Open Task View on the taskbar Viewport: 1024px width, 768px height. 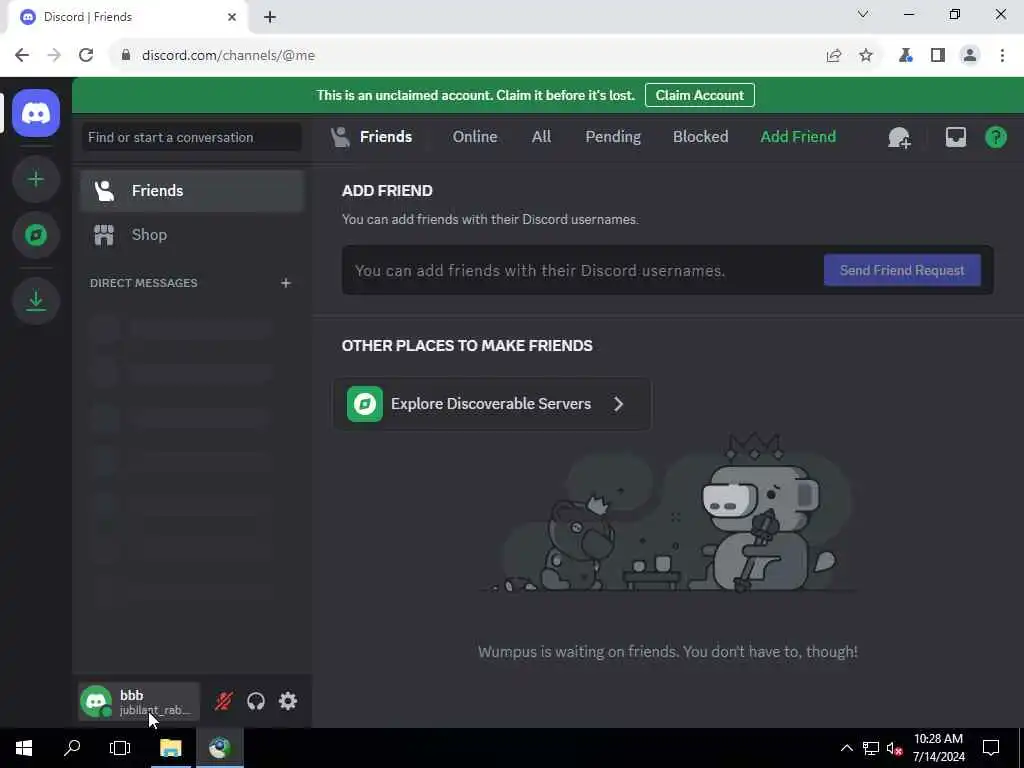(120, 748)
